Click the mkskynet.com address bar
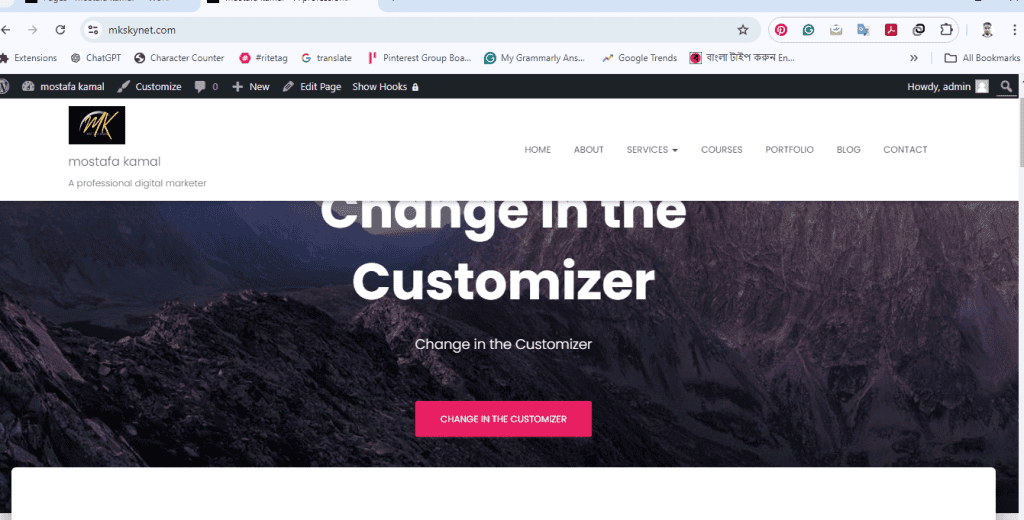Viewport: 1024px width, 520px height. pos(418,29)
